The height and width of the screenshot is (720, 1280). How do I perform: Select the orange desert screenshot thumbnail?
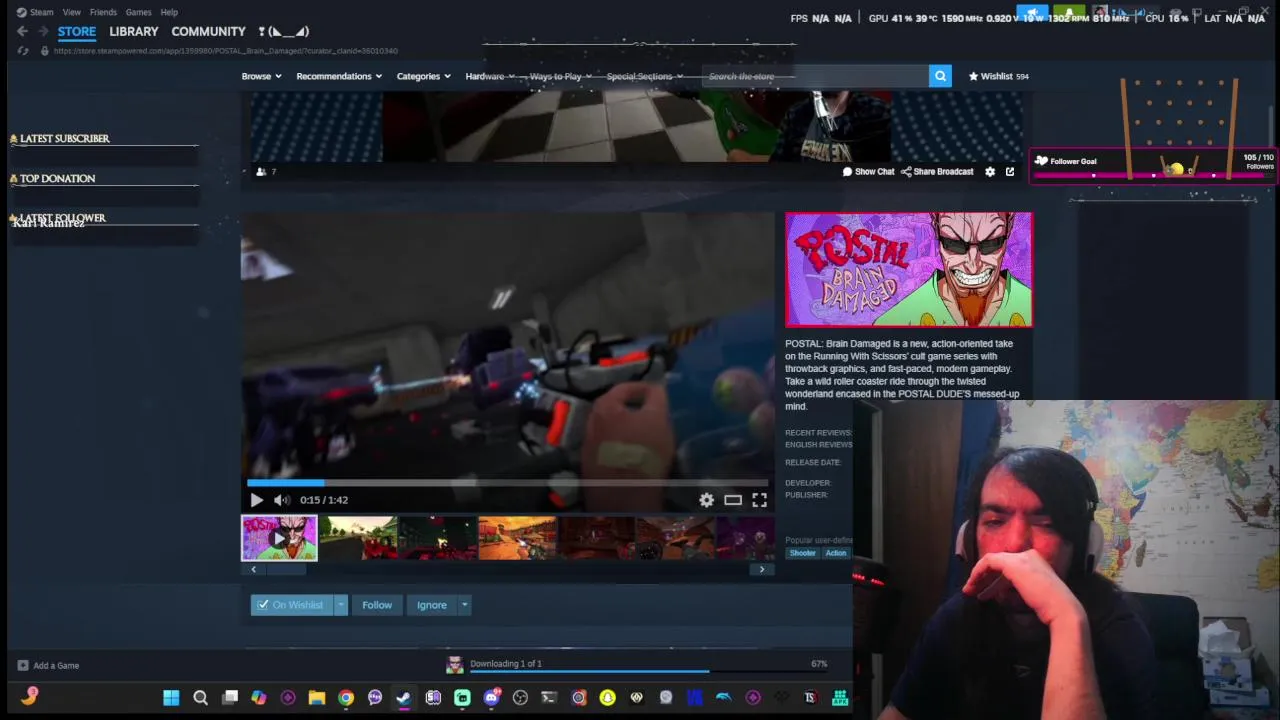pyautogui.click(x=517, y=538)
